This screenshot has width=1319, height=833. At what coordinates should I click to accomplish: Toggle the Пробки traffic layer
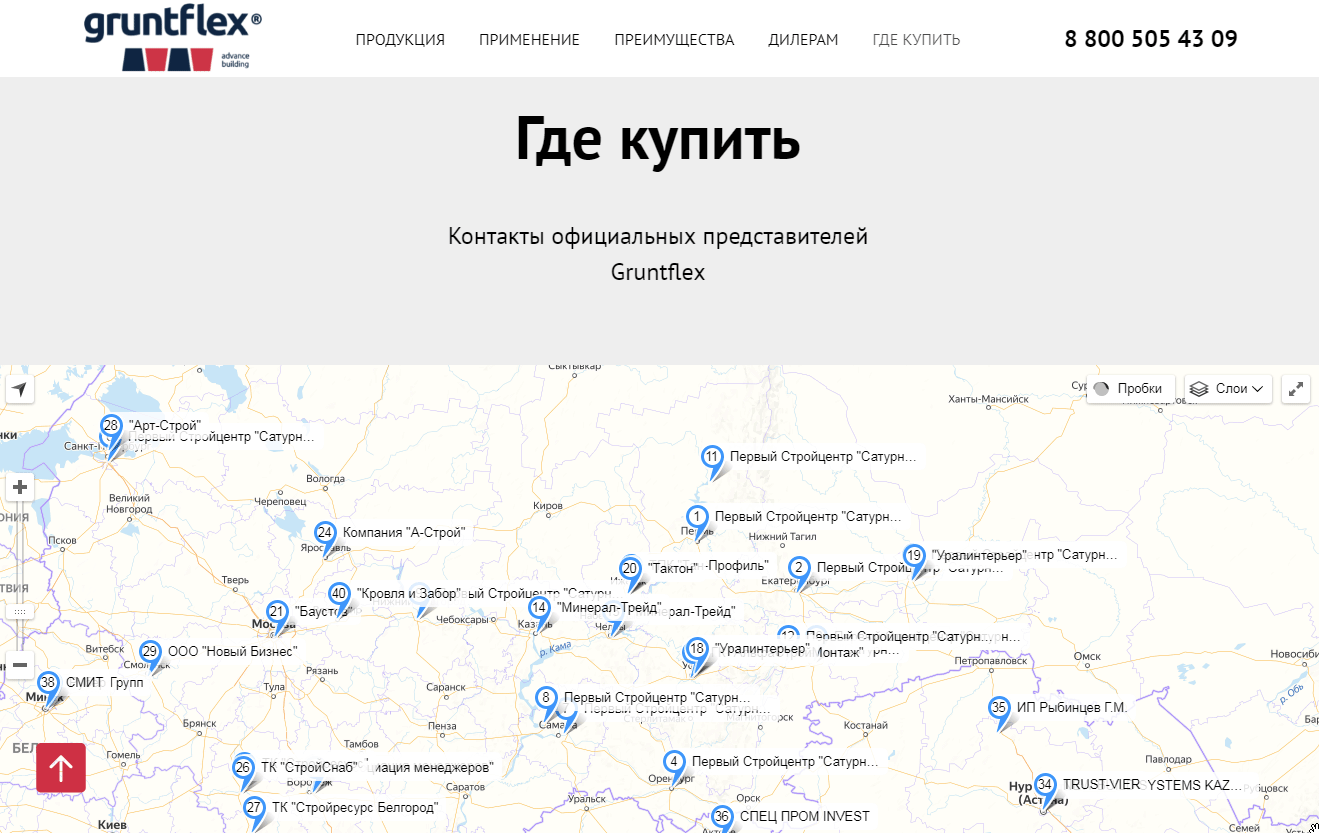pos(1131,389)
